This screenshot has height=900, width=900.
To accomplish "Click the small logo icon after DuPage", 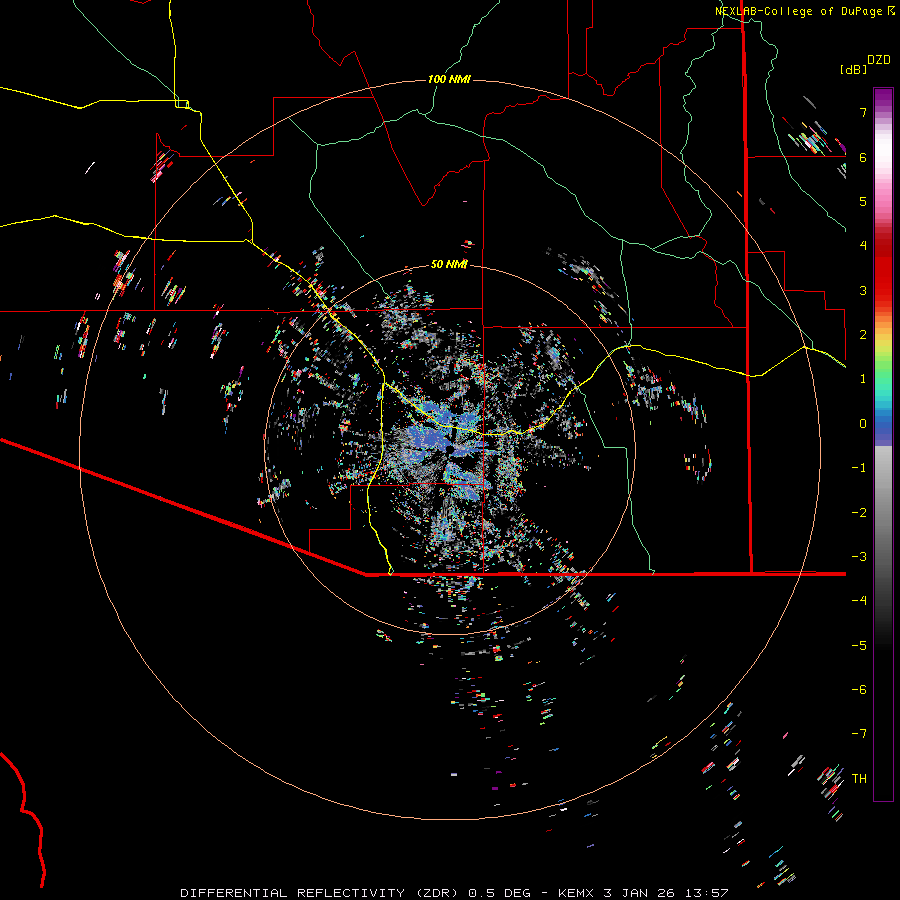I will click(891, 11).
